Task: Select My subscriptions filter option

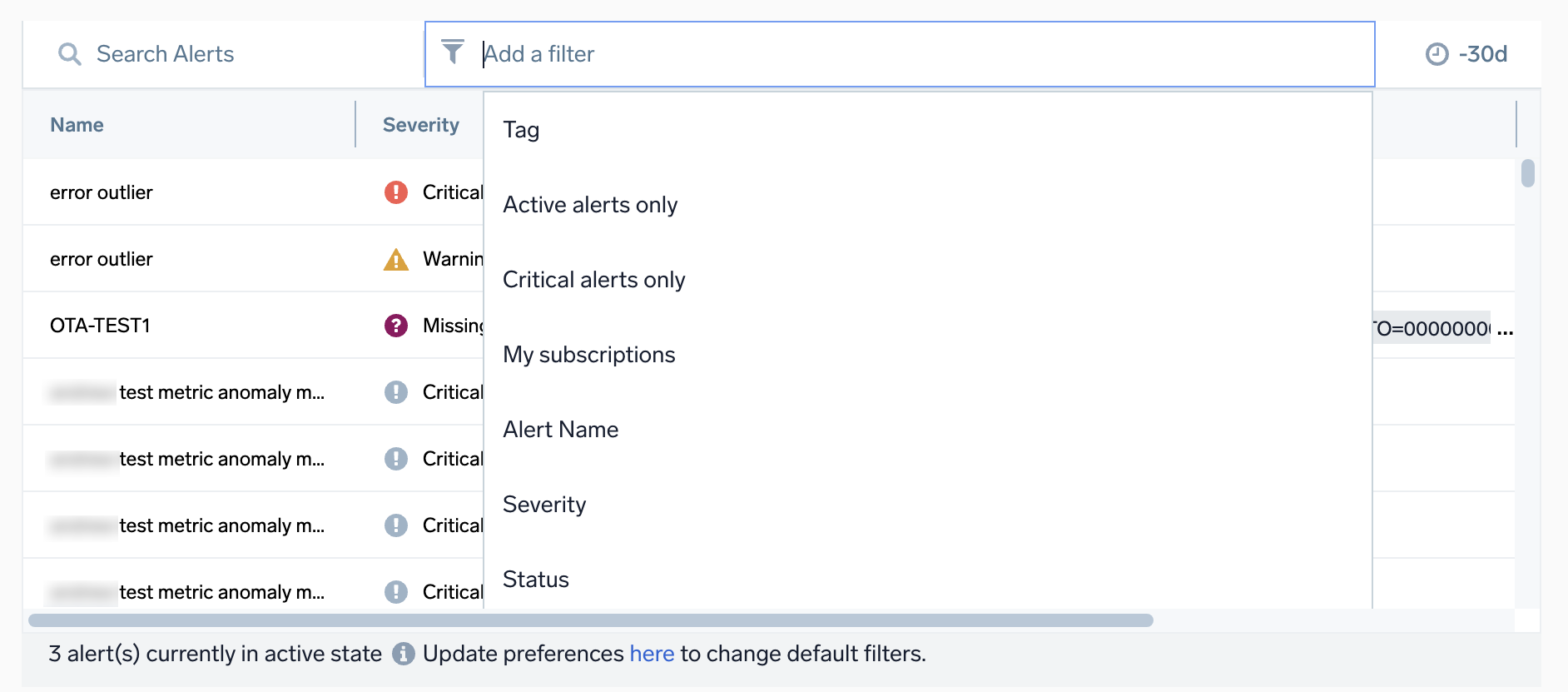Action: coord(927,355)
